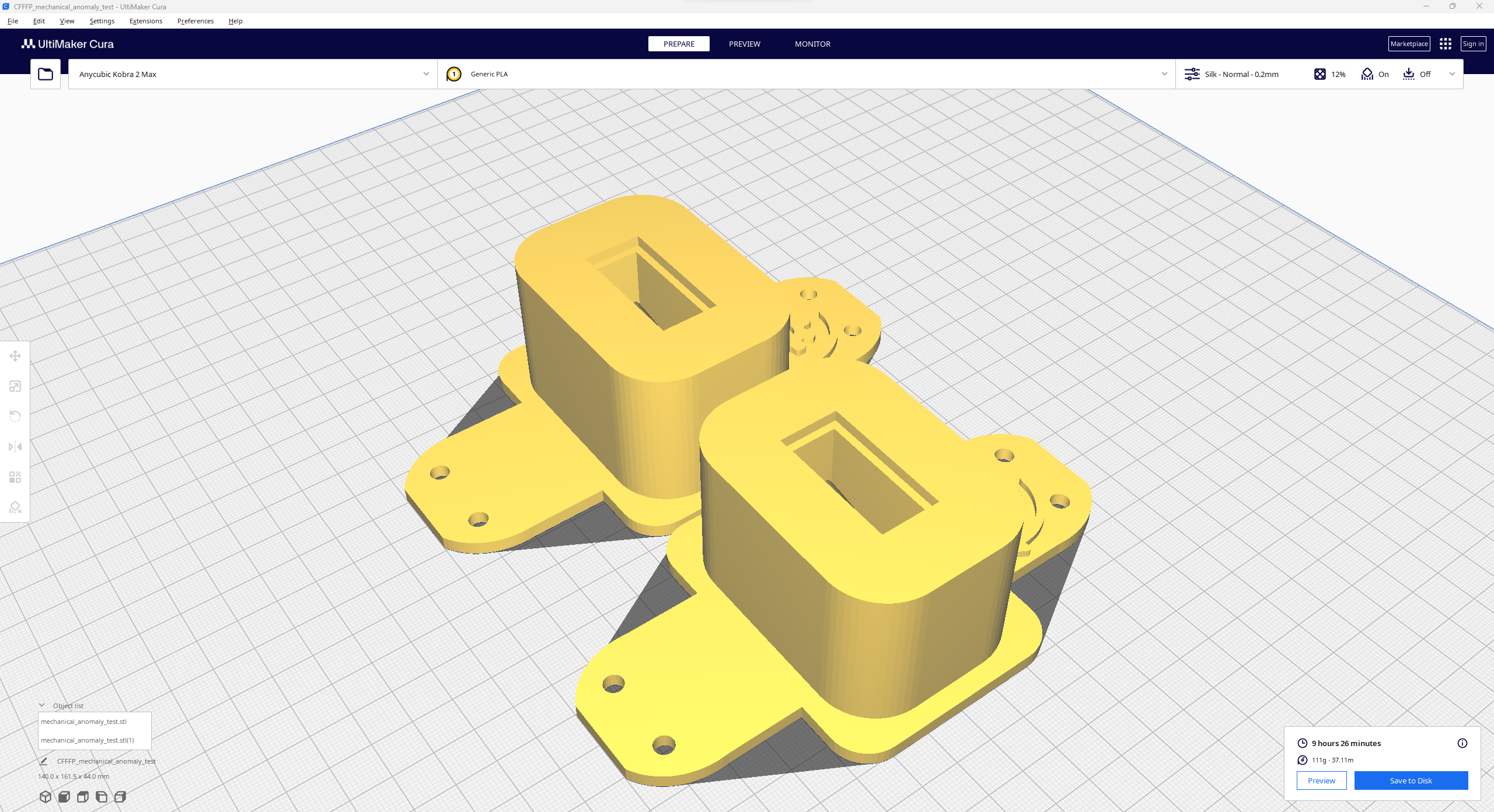Expand the Object list panel
Viewport: 1494px width, 812px height.
pyautogui.click(x=42, y=706)
